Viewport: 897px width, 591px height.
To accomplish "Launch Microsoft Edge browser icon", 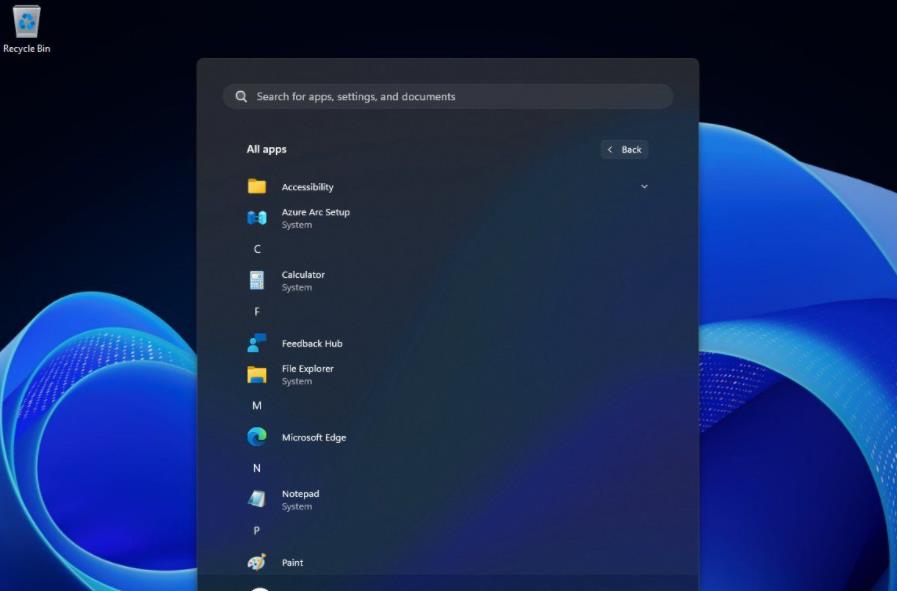I will 257,437.
